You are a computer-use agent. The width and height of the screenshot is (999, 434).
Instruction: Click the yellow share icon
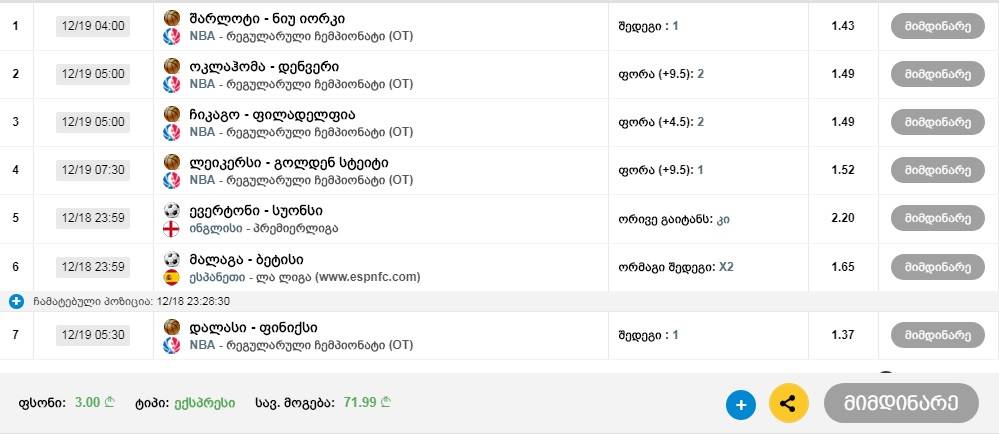tap(789, 403)
